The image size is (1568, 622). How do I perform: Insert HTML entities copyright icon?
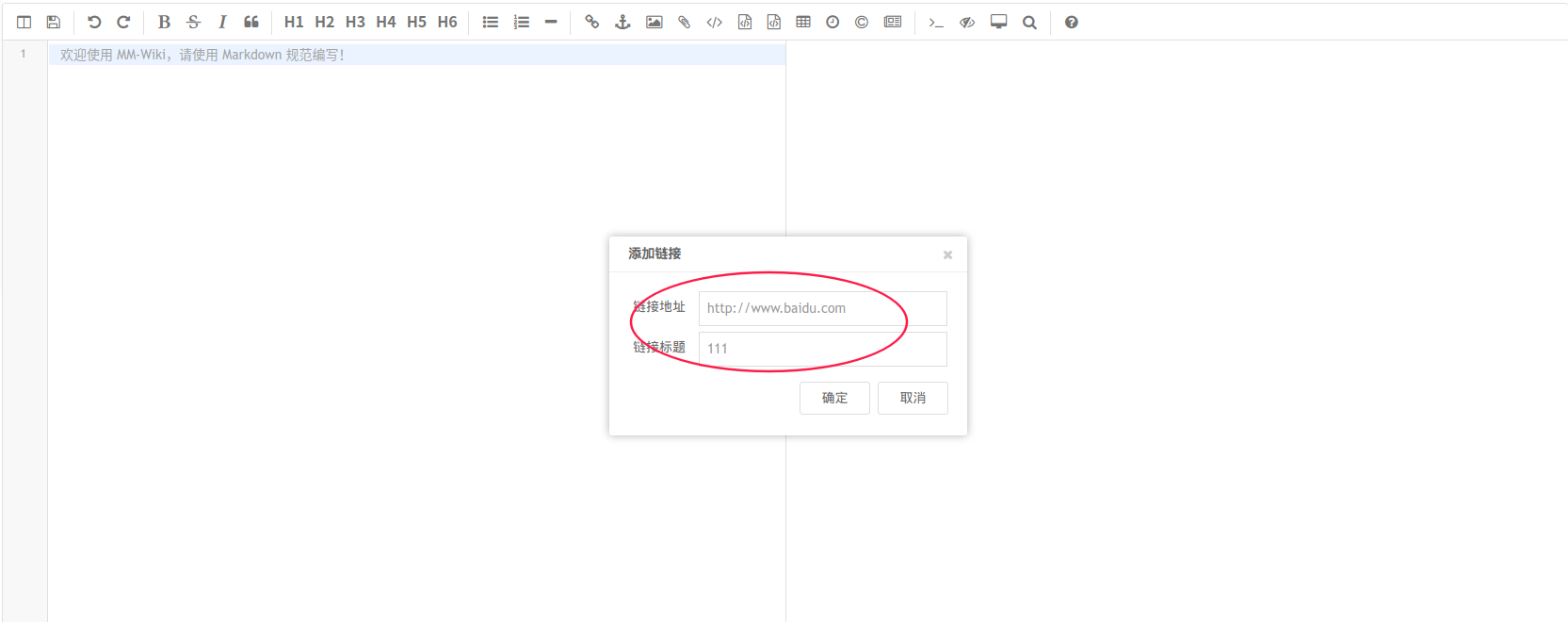point(862,22)
